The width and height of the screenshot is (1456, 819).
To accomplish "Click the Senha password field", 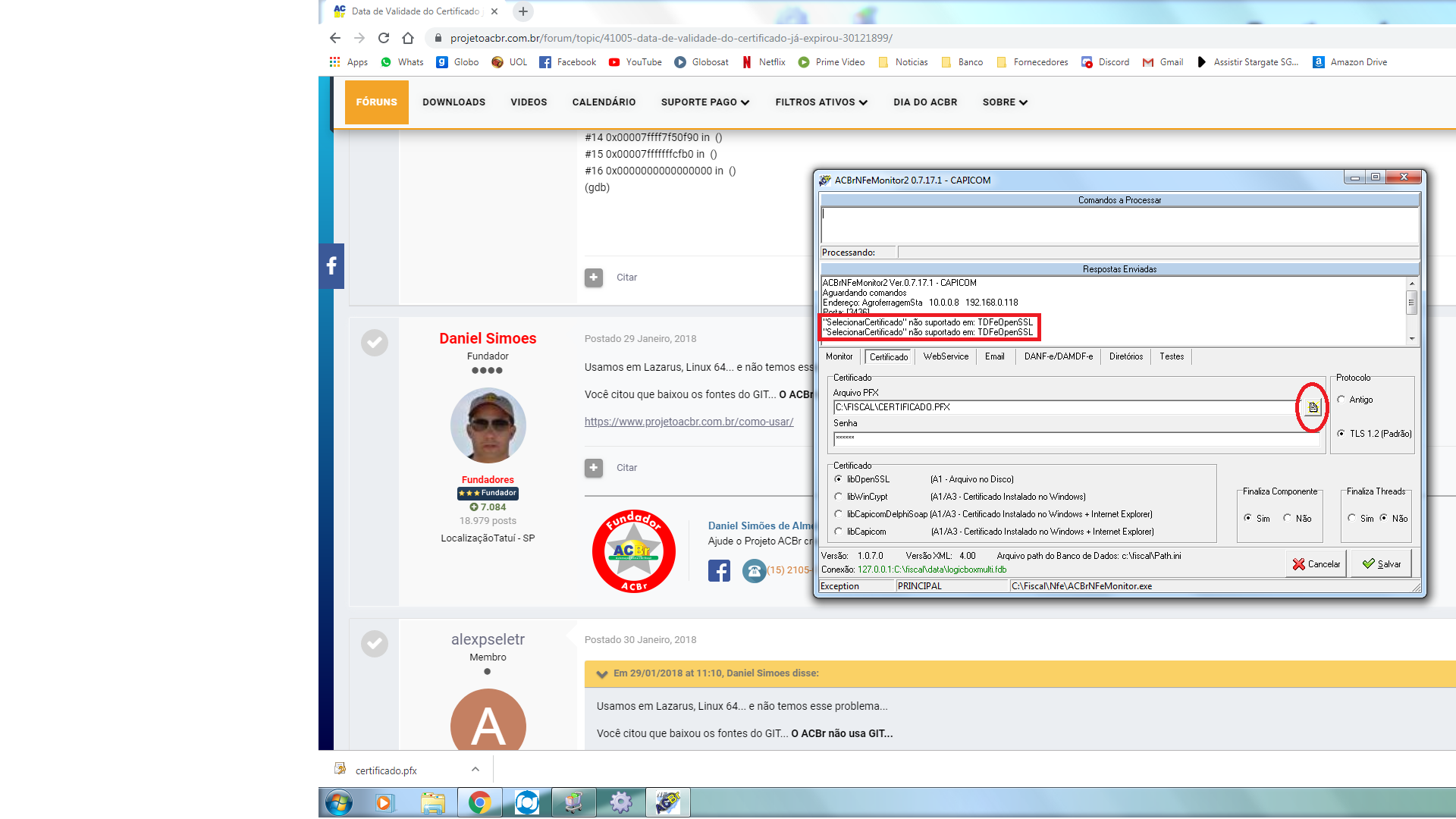I will 1076,438.
